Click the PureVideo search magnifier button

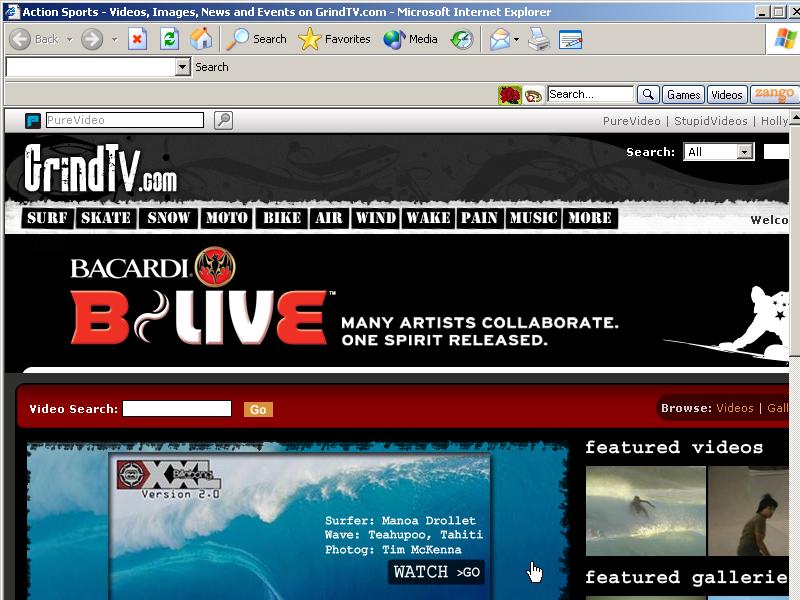(223, 120)
